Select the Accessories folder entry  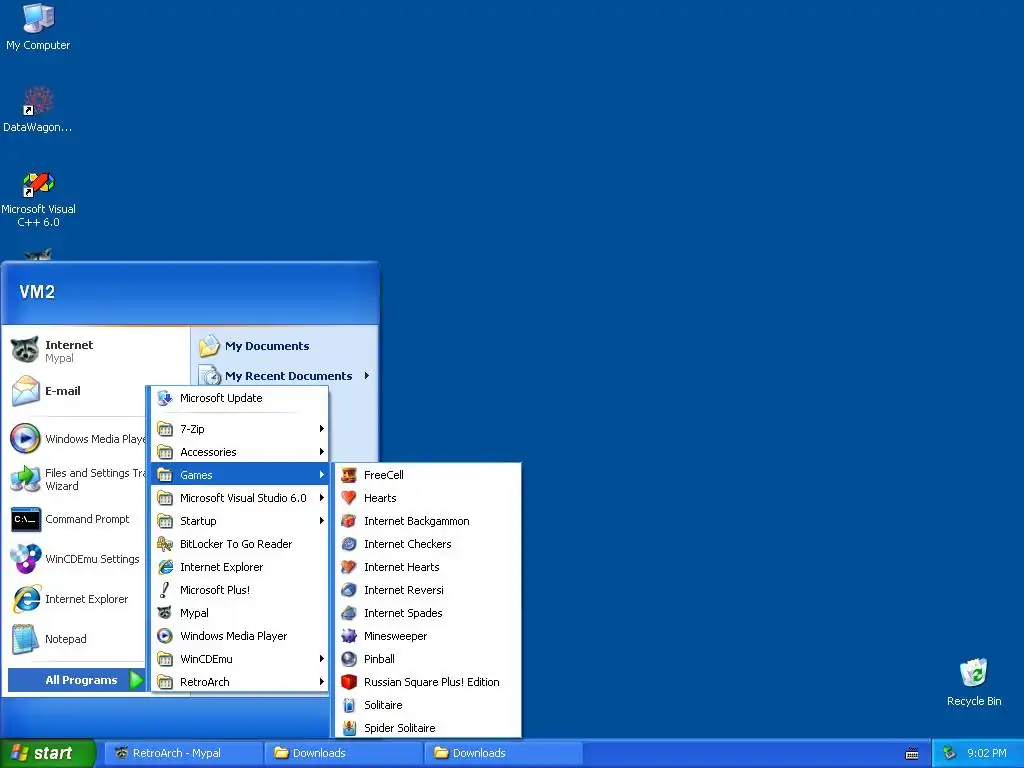(240, 451)
